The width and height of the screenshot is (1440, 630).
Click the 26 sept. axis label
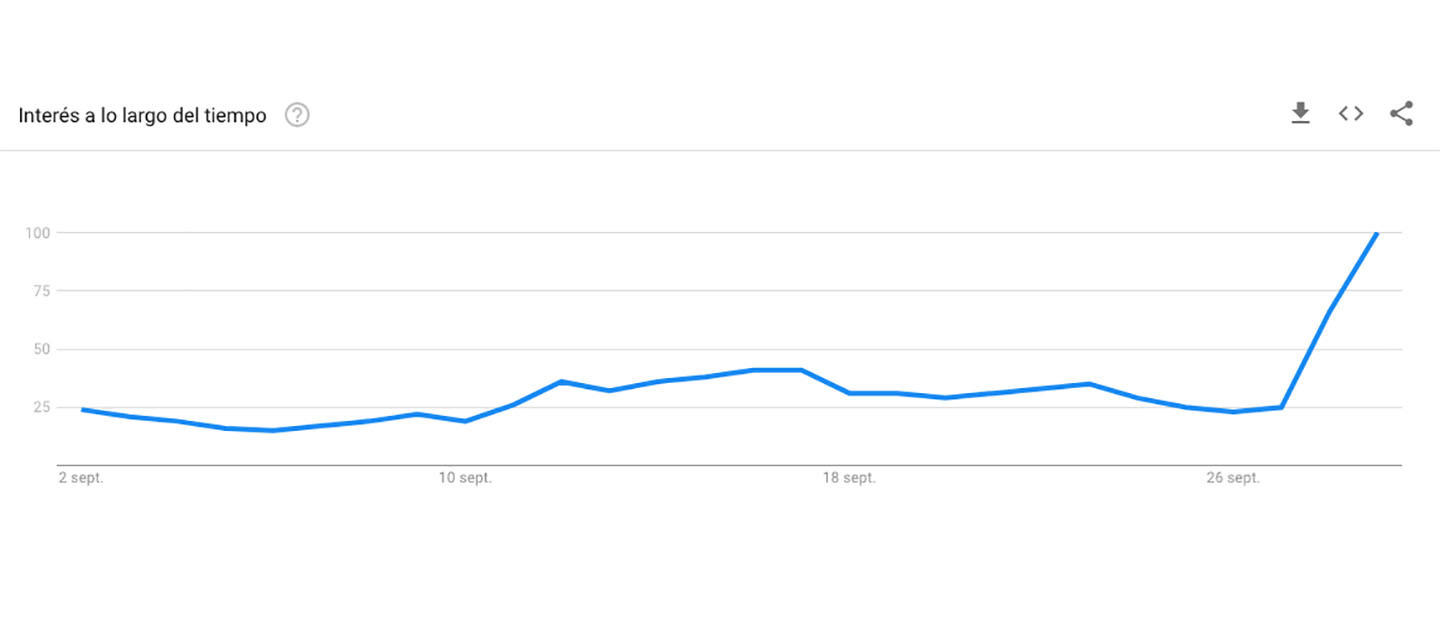1233,478
